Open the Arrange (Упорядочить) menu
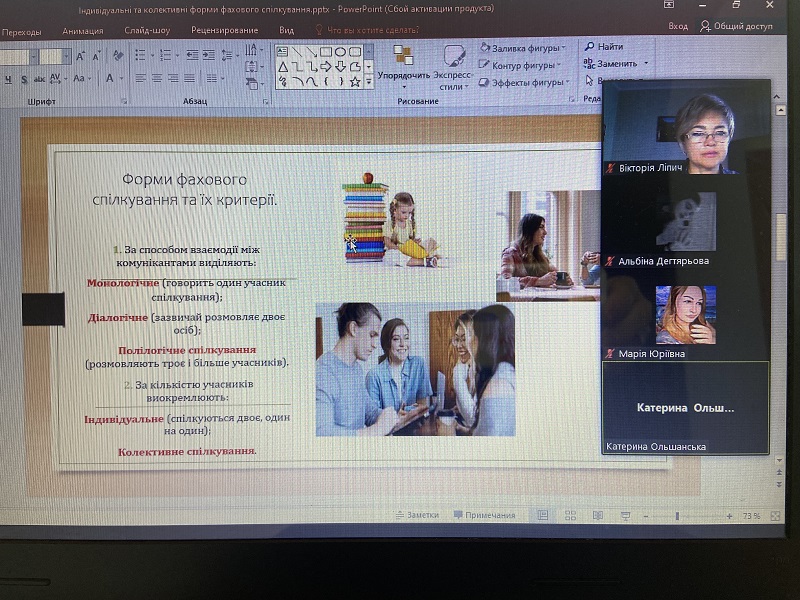This screenshot has width=800, height=600. 404,66
